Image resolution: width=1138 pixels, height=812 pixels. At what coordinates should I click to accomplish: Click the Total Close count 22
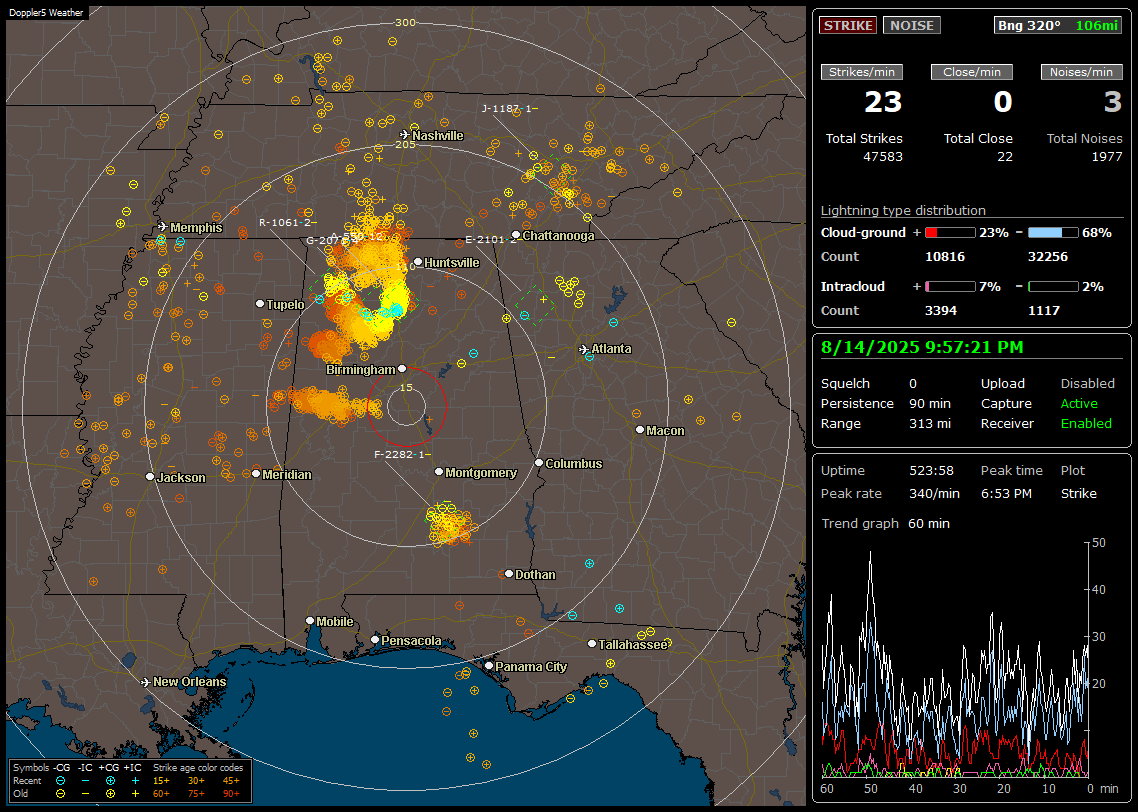[x=1004, y=157]
